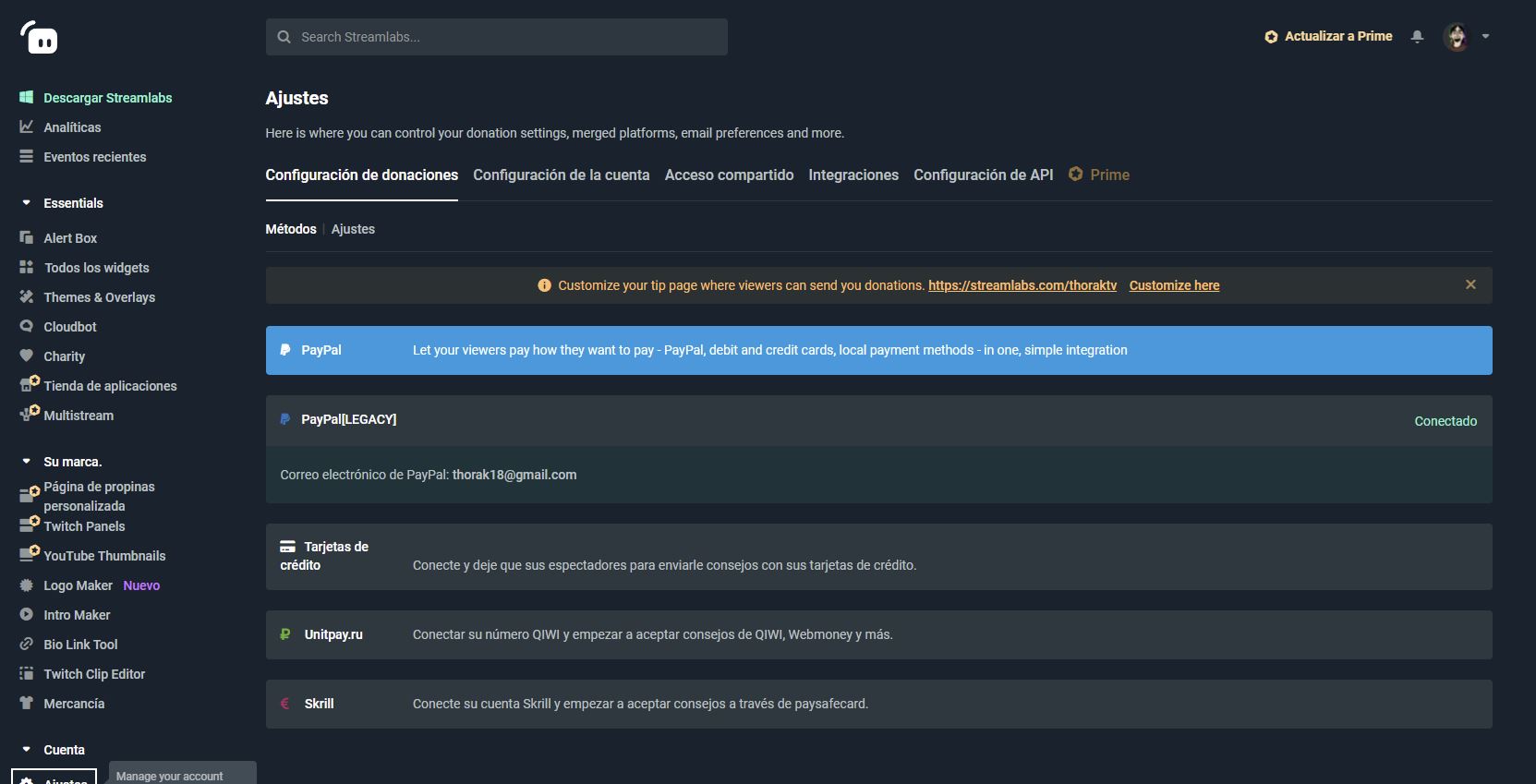Image resolution: width=1536 pixels, height=784 pixels.
Task: Select the Charity heart icon
Action: (x=27, y=356)
